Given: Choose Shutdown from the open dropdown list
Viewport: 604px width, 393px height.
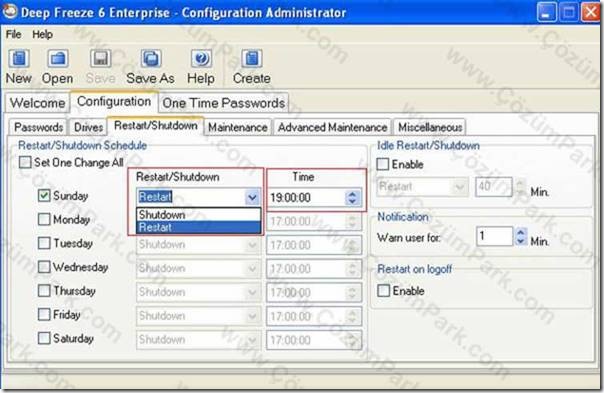Looking at the screenshot, I should pyautogui.click(x=199, y=215).
